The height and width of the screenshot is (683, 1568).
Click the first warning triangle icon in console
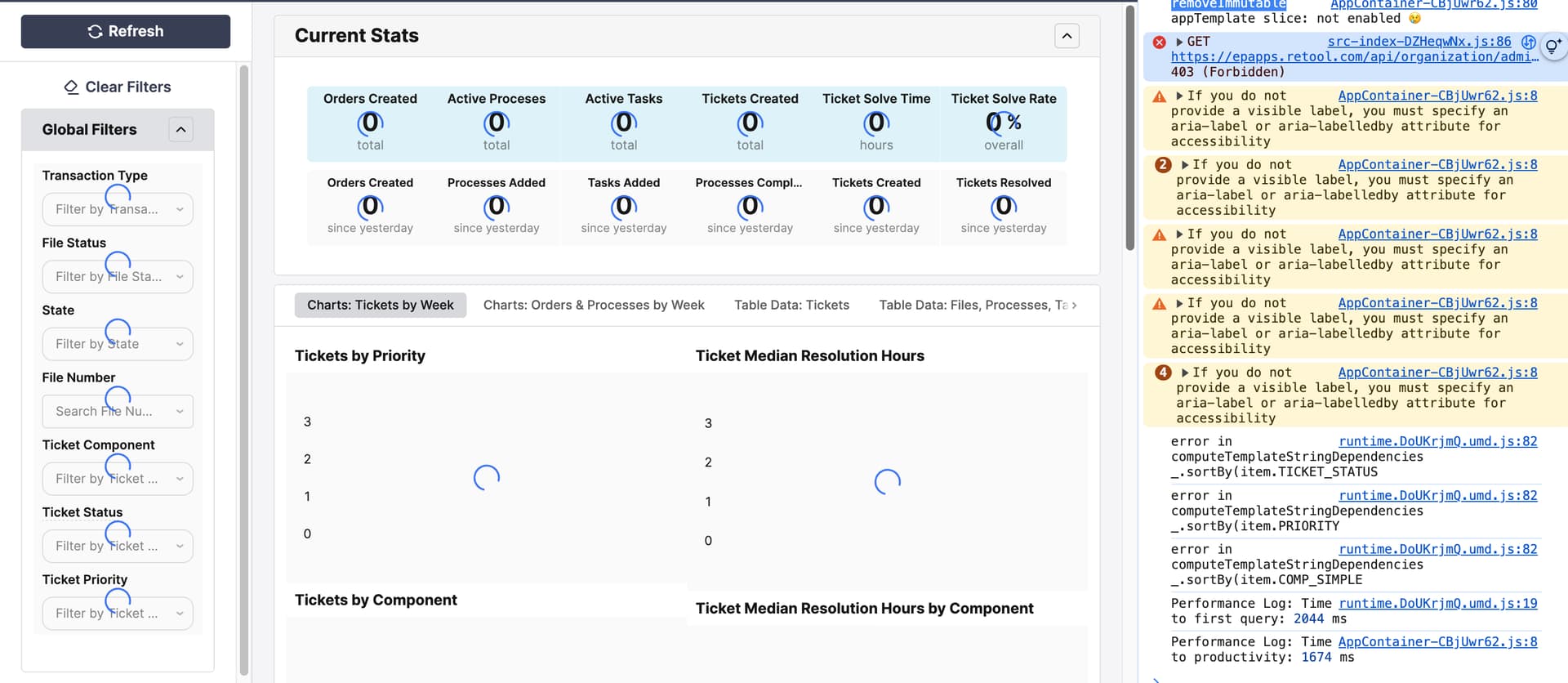pos(1159,96)
